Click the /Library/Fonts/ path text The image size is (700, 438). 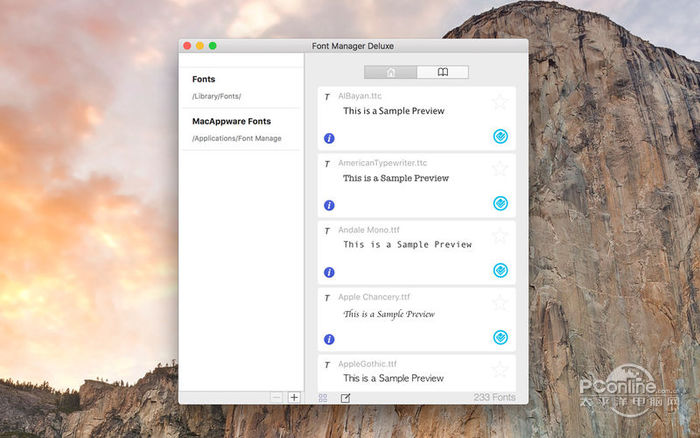point(217,96)
